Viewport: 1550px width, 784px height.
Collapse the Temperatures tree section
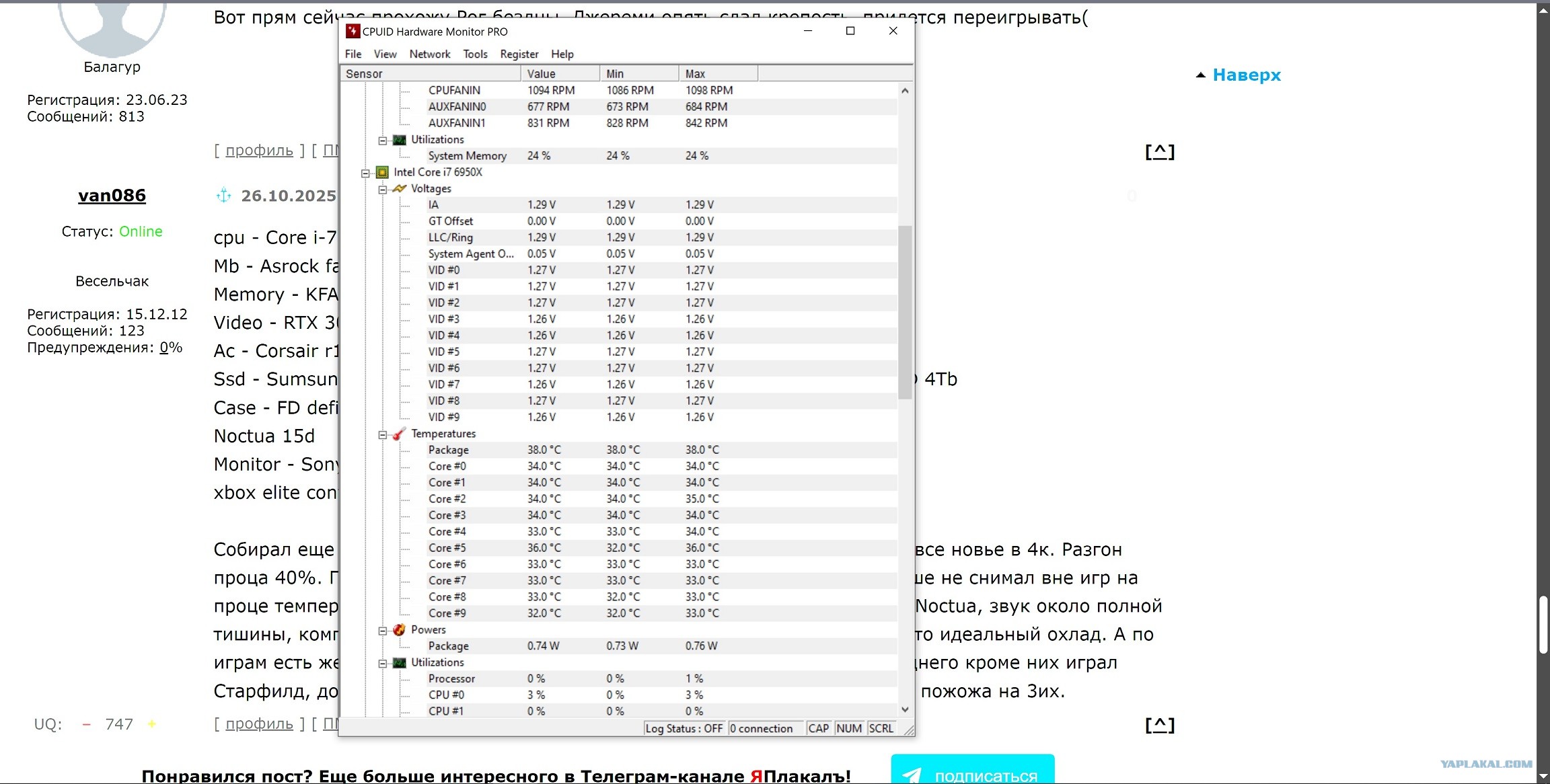[383, 435]
